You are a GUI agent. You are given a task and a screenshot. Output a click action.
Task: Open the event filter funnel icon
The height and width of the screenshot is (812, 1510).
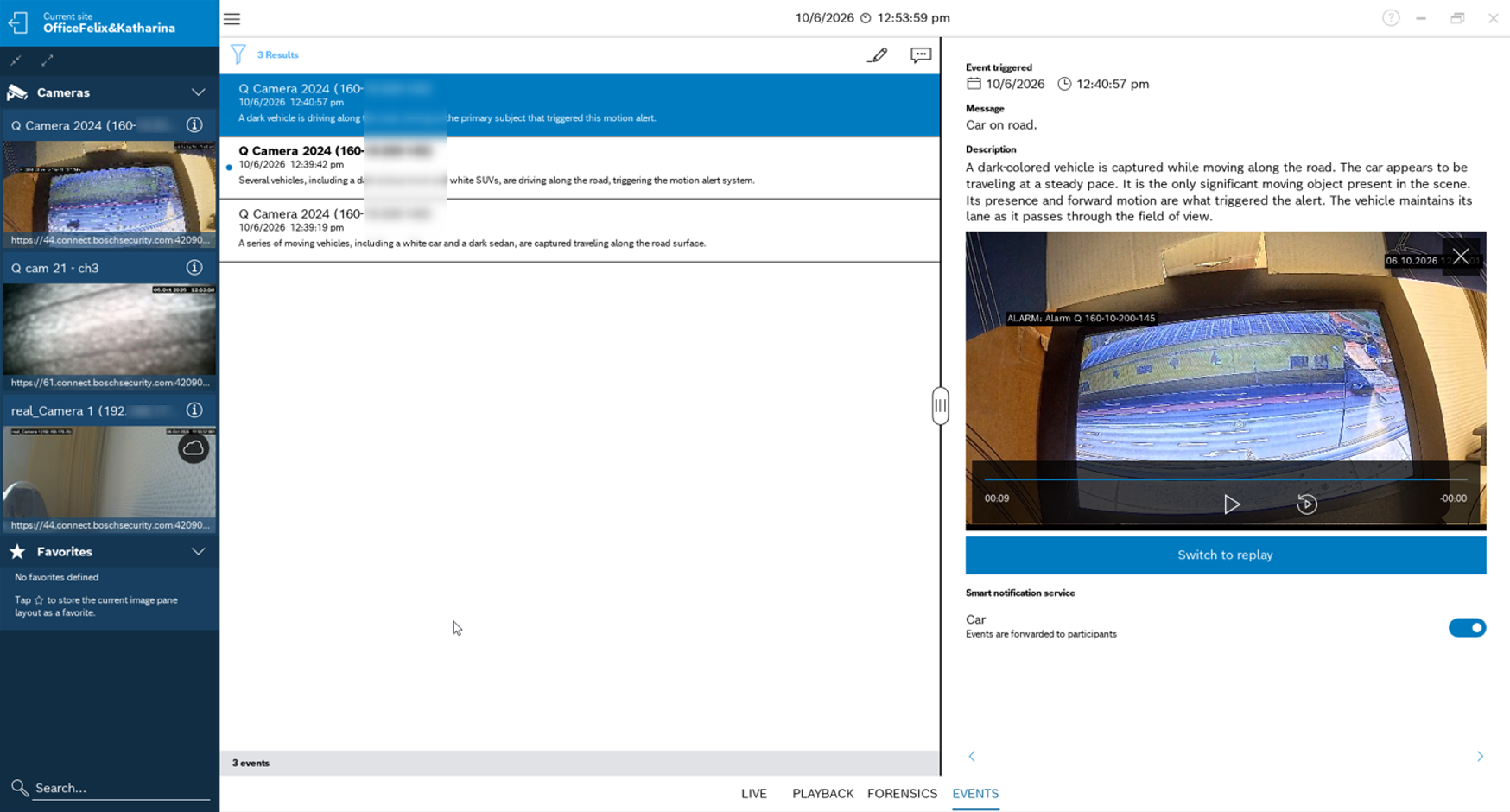tap(238, 54)
